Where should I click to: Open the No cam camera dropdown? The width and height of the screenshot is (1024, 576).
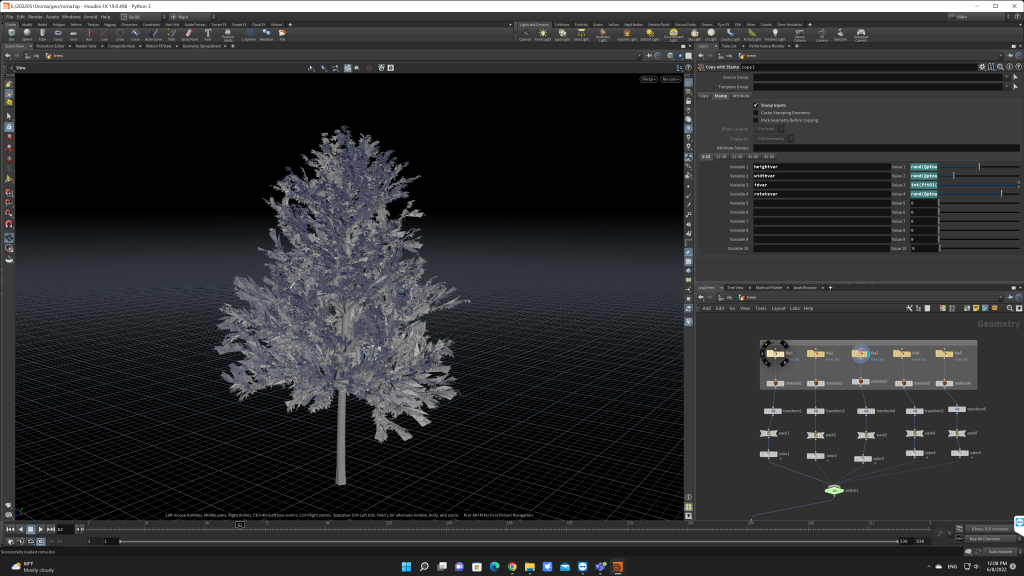tap(670, 78)
